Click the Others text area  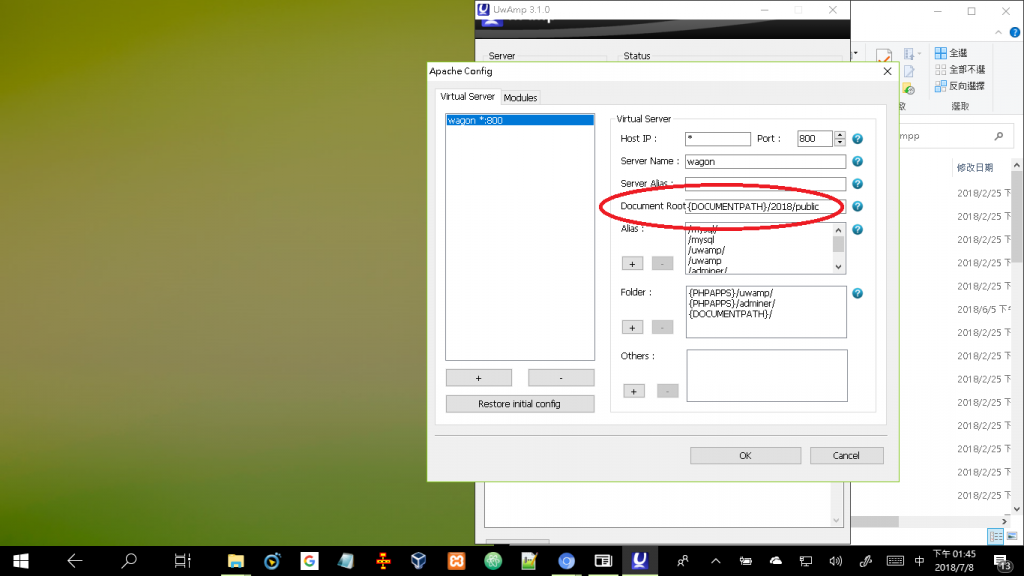point(767,376)
